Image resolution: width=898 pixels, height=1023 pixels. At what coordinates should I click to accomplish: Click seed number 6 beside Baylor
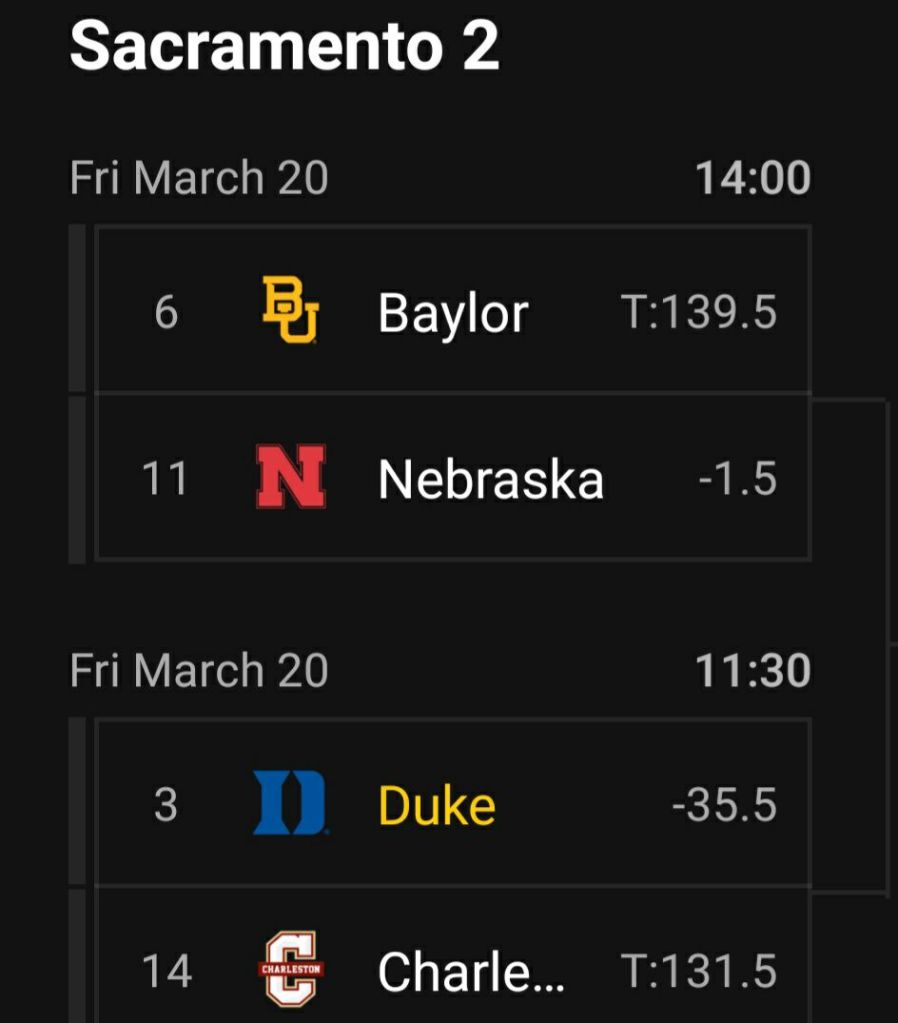tap(166, 313)
